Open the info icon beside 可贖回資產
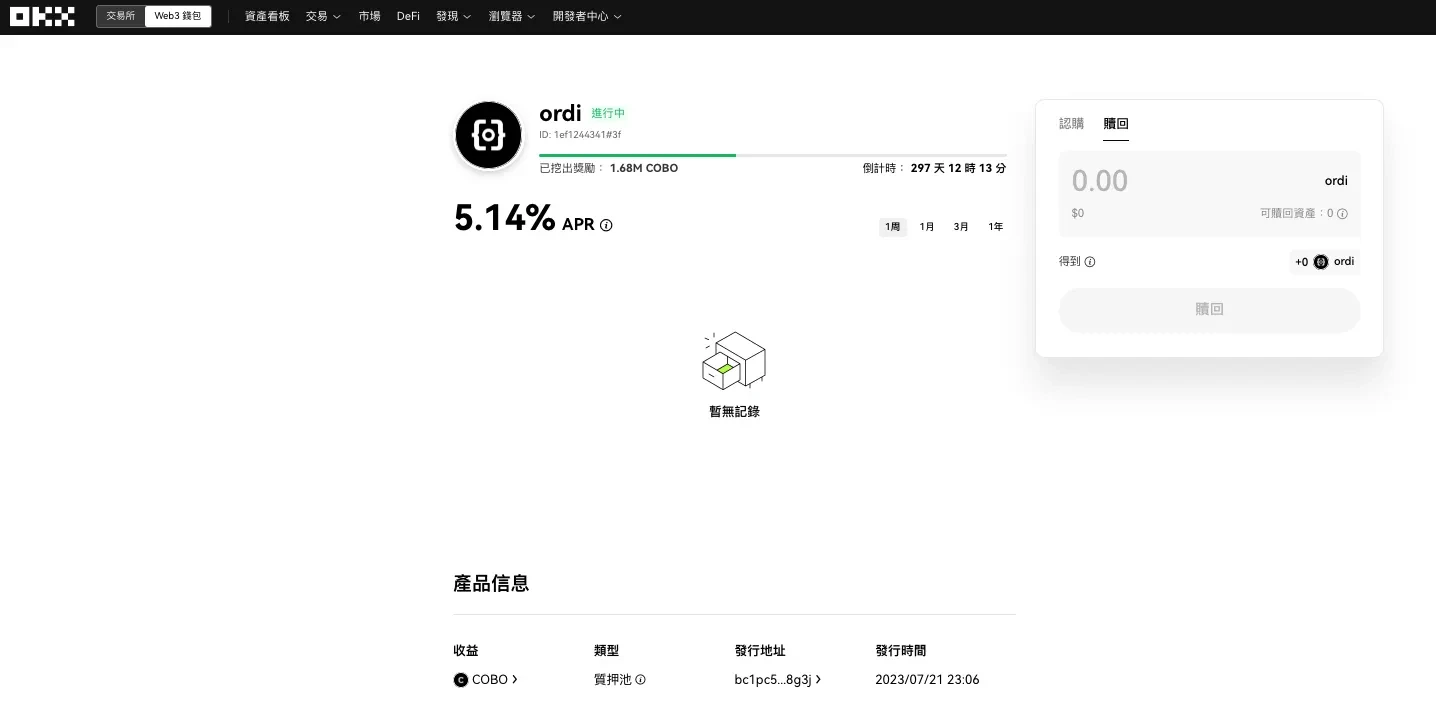Screen dimensions: 1436x720 pos(1342,213)
